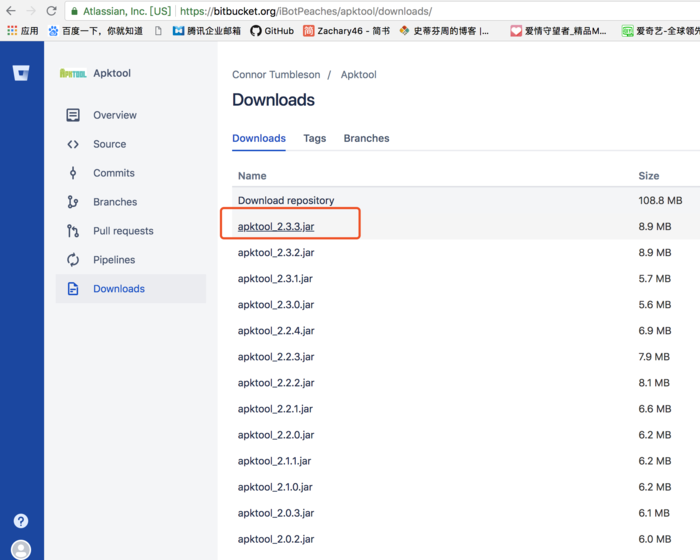Click the Overview sidebar icon
Image resolution: width=700 pixels, height=560 pixels.
(73, 115)
